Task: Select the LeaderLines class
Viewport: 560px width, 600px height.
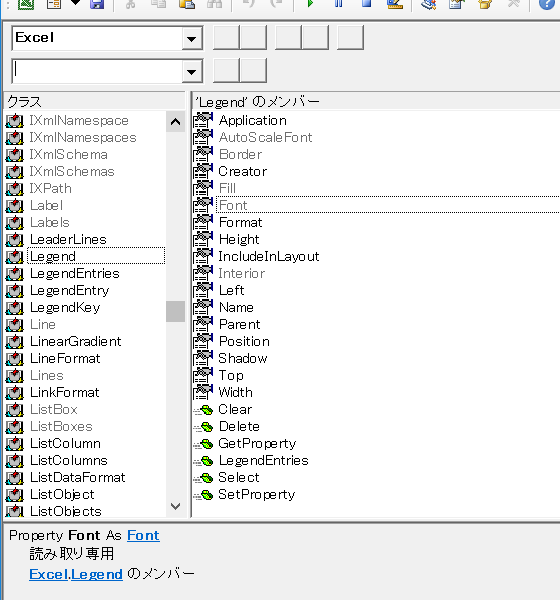Action: [x=68, y=240]
